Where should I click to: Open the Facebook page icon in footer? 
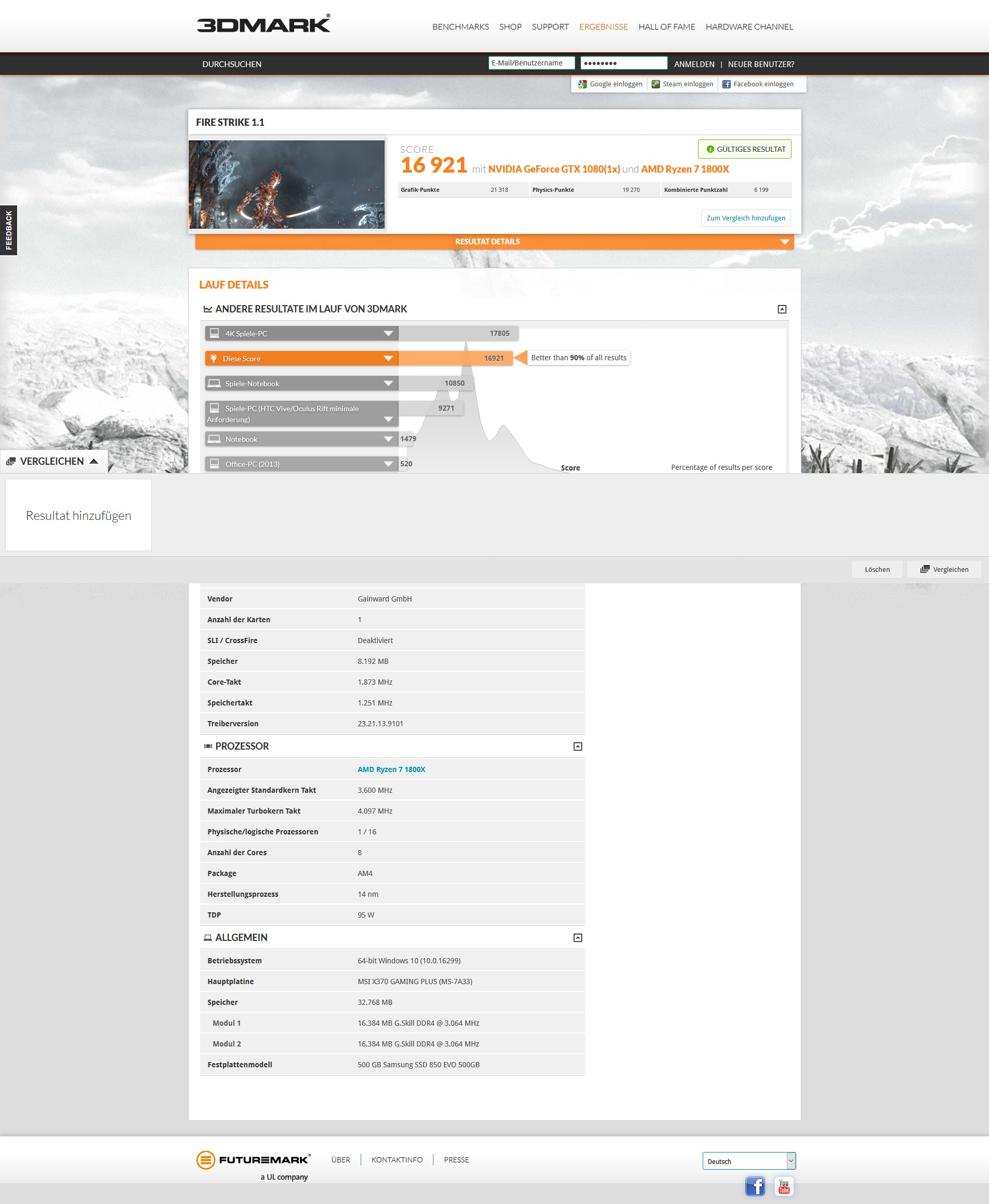755,1186
